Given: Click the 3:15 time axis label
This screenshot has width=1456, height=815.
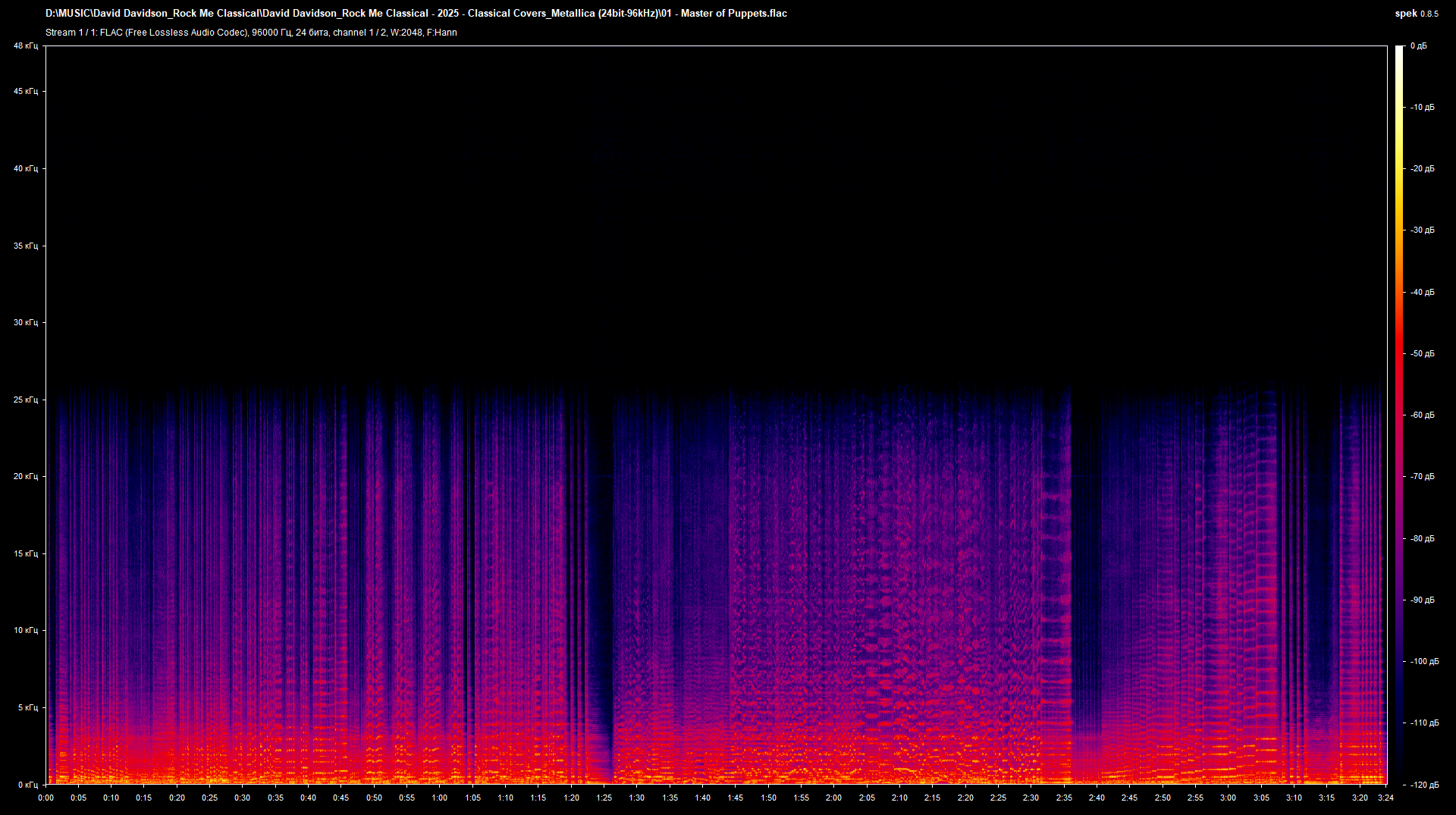Looking at the screenshot, I should click(x=1327, y=798).
